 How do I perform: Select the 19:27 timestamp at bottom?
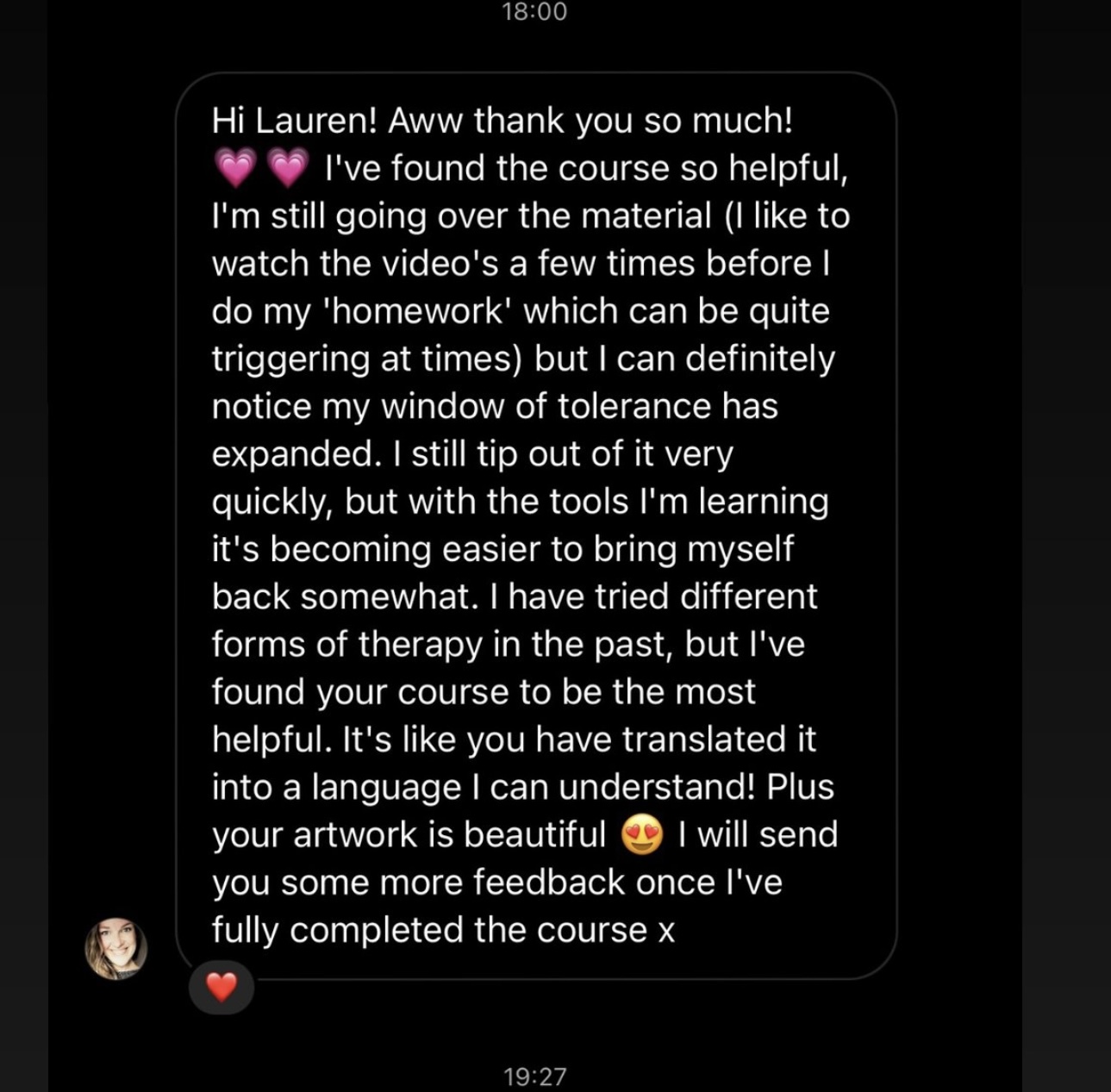tap(534, 1076)
